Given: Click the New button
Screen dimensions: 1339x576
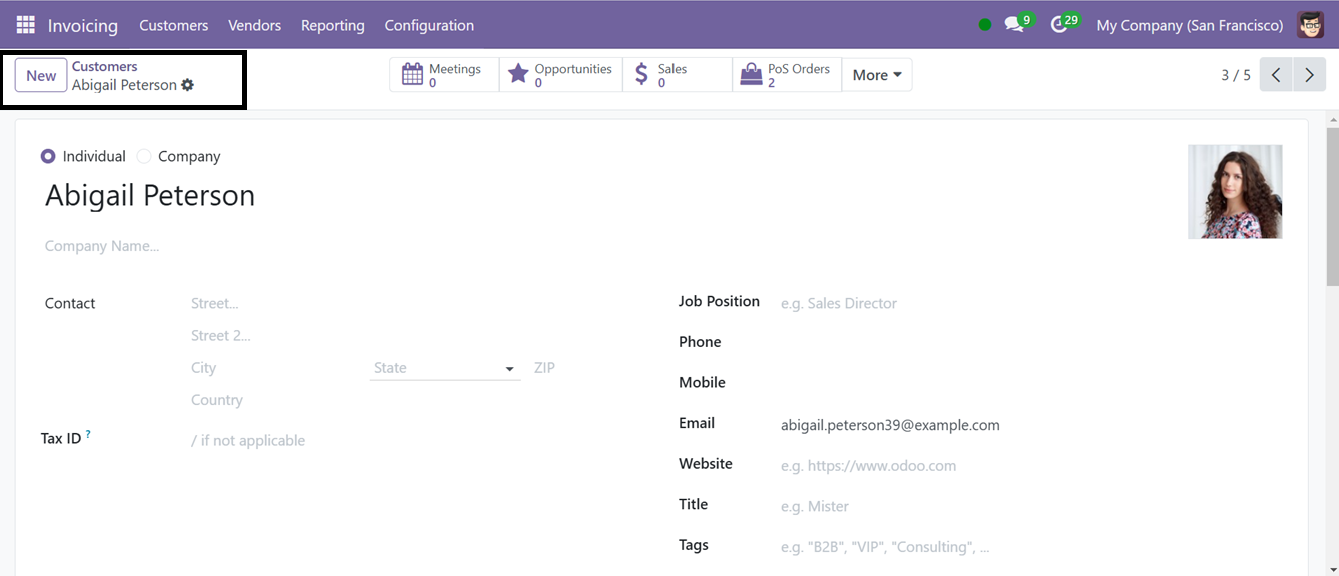Looking at the screenshot, I should pyautogui.click(x=41, y=75).
